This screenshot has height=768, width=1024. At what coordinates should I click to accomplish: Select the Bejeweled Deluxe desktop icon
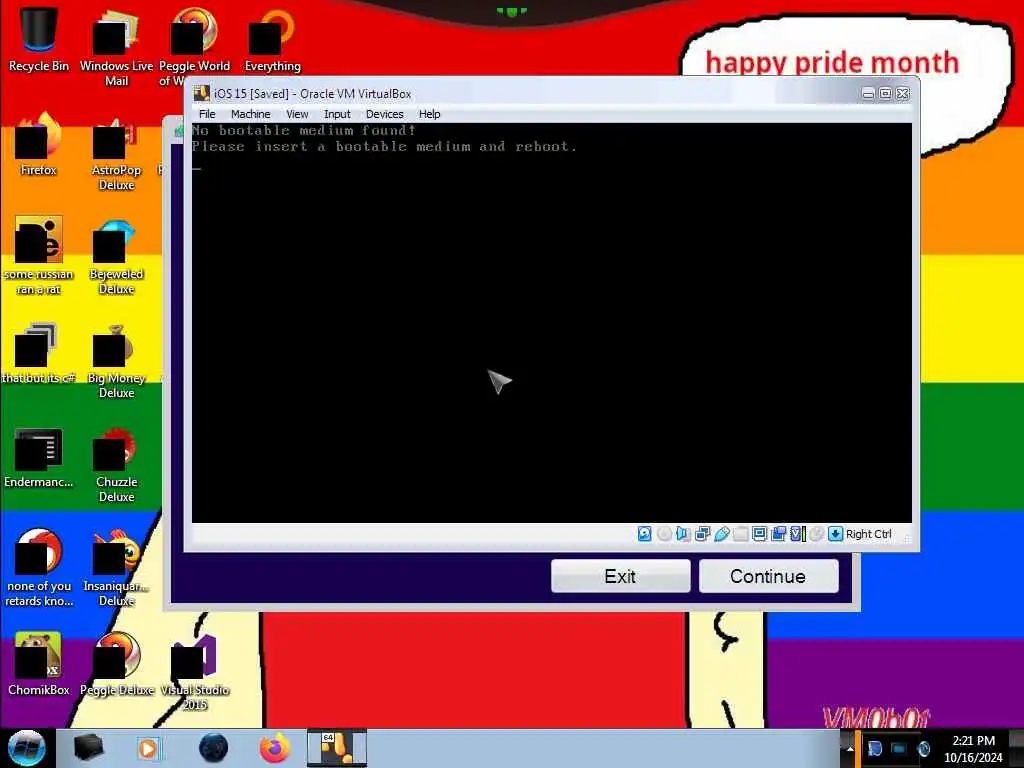click(x=116, y=255)
